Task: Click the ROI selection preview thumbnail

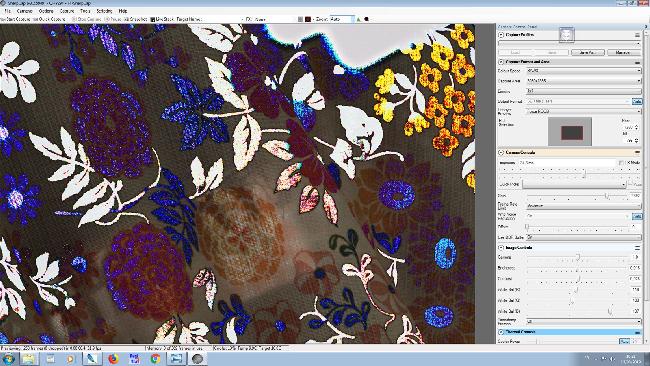Action: (x=570, y=131)
